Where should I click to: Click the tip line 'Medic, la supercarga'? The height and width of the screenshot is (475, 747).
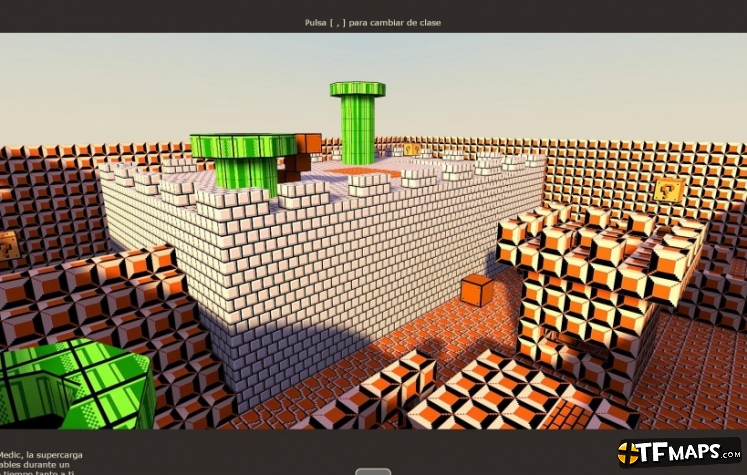41,455
